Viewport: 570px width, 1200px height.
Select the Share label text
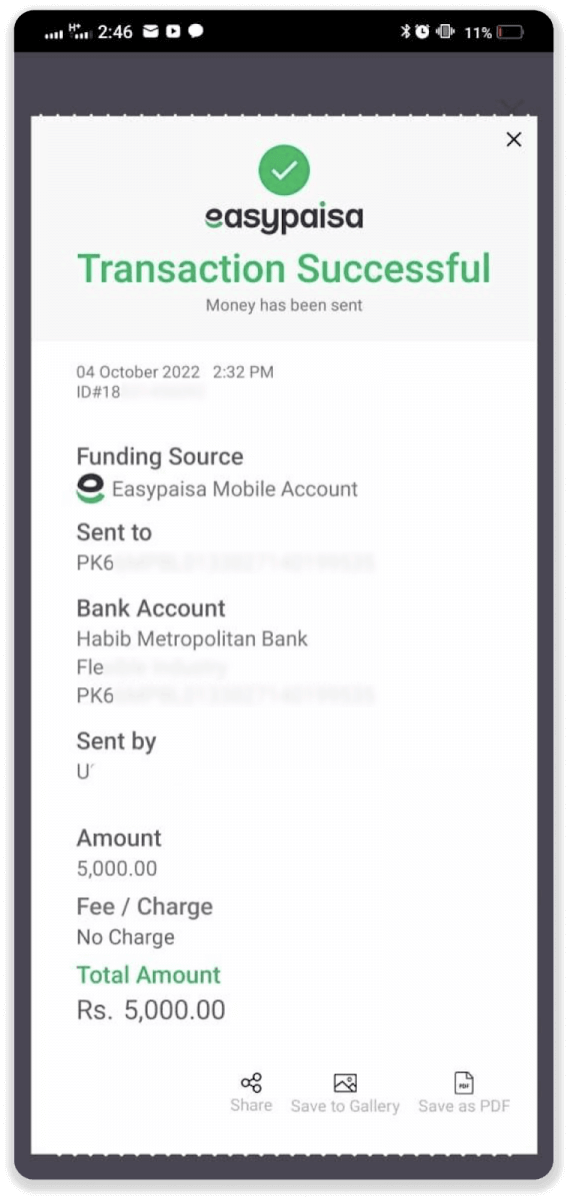click(x=251, y=1105)
